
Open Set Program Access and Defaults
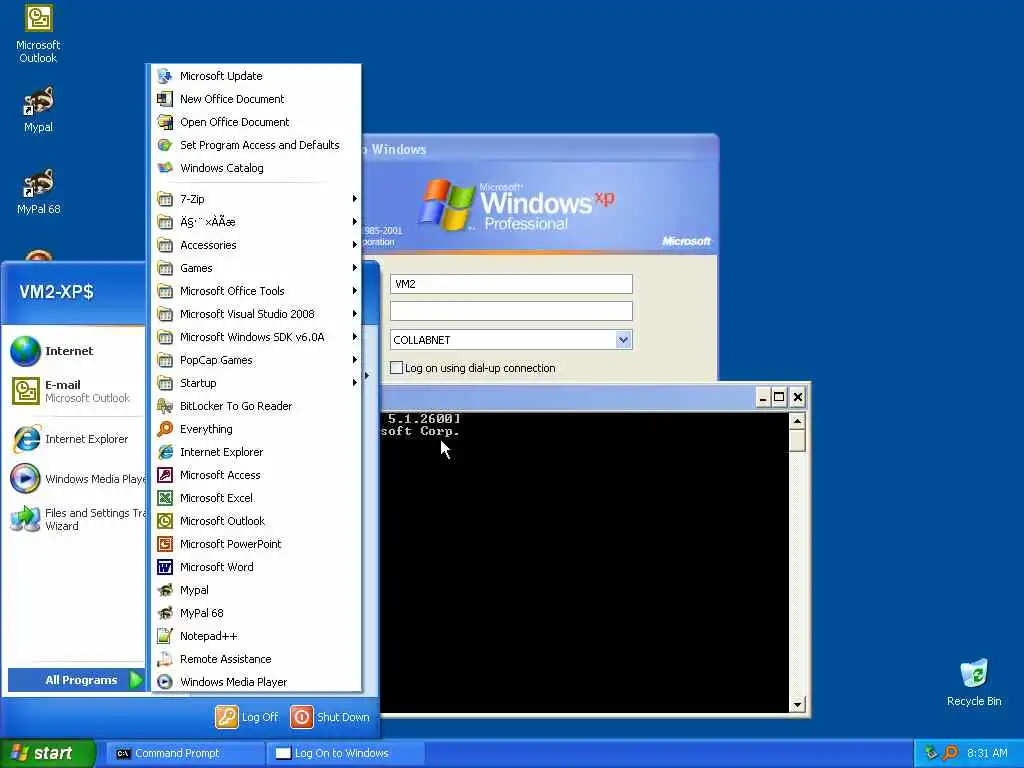coord(255,145)
